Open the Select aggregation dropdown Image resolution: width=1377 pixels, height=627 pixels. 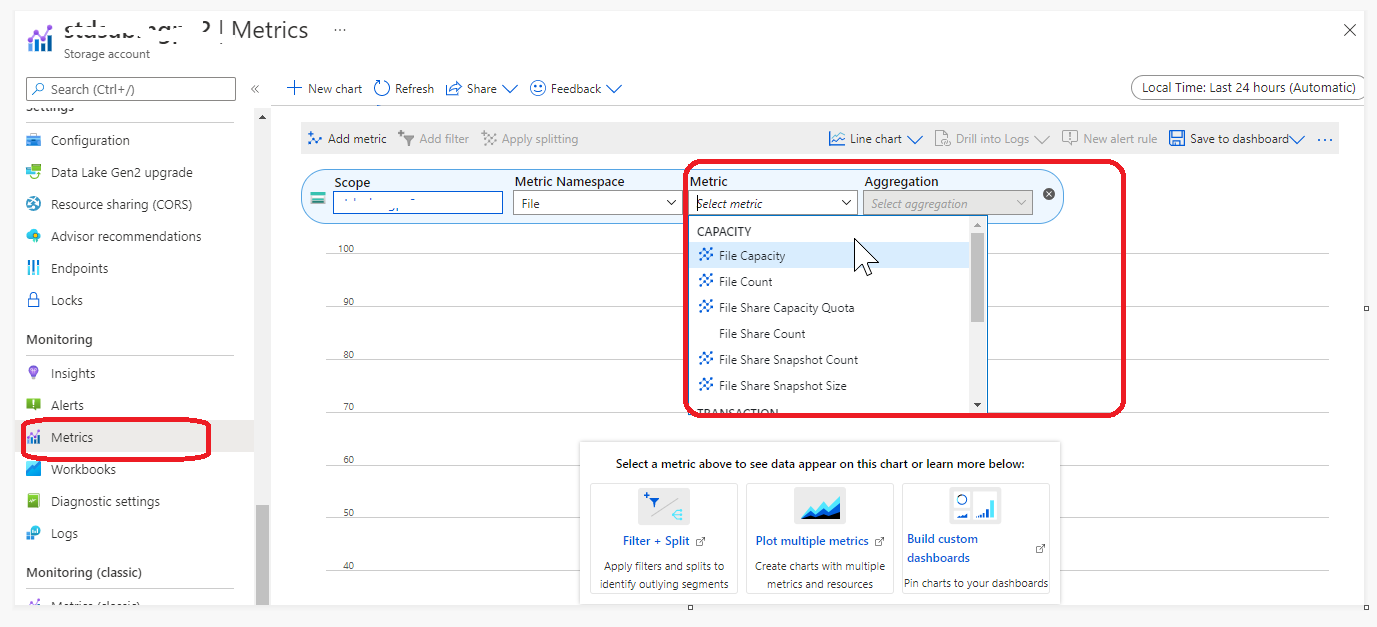click(948, 203)
